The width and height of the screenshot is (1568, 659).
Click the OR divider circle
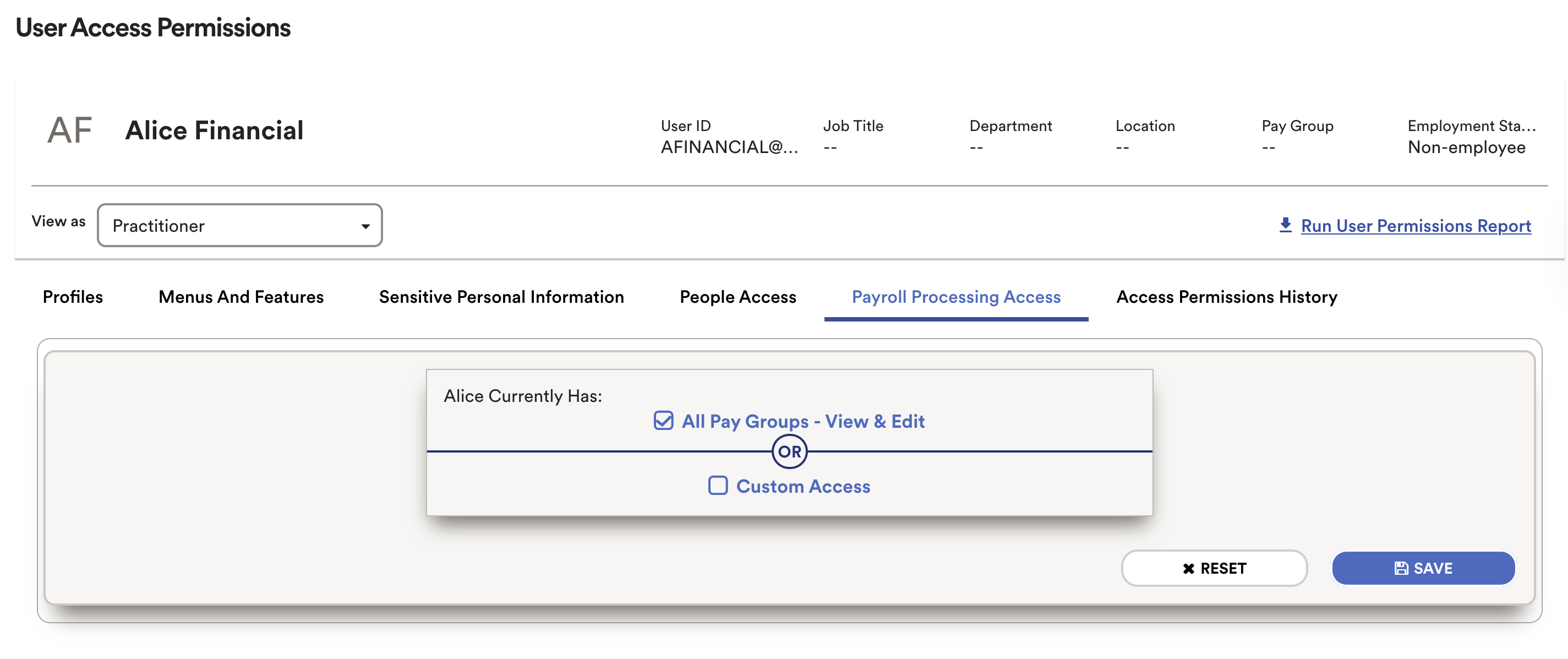click(x=789, y=451)
